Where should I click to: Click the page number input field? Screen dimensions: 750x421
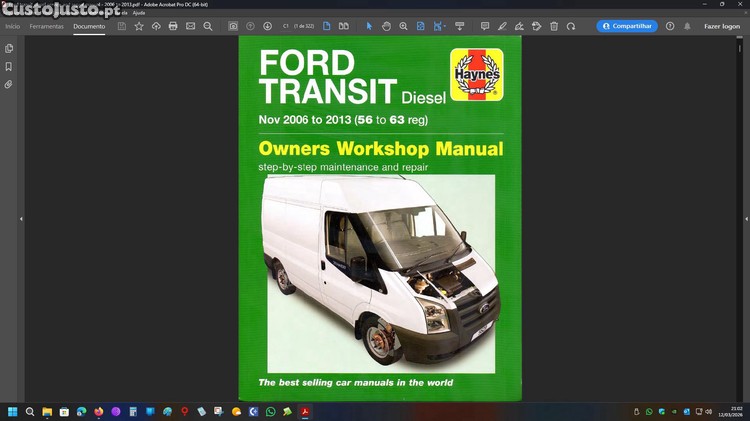click(286, 26)
